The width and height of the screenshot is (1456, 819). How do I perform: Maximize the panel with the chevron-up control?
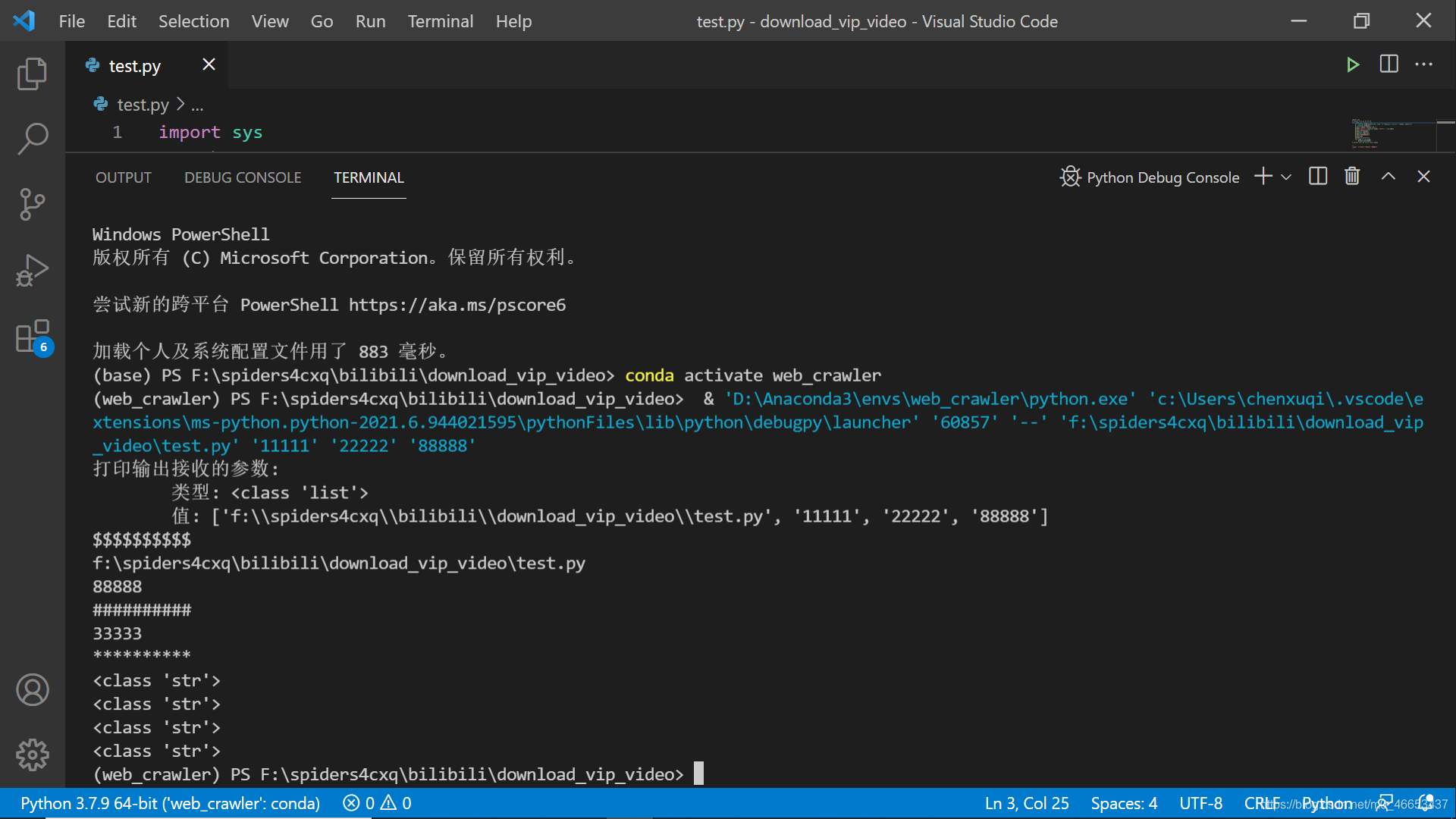point(1389,176)
